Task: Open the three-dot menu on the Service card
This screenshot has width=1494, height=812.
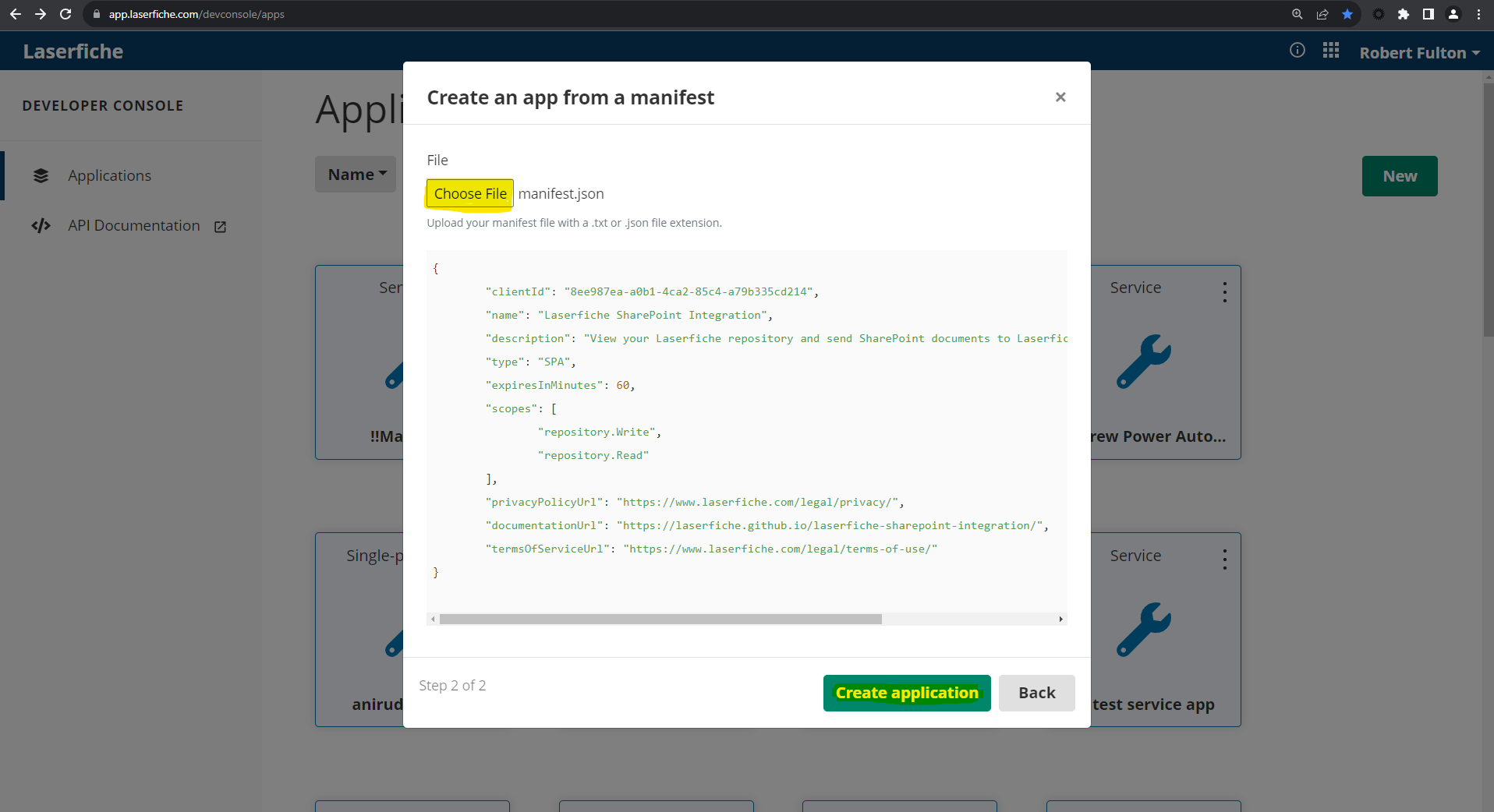Action: coord(1224,291)
